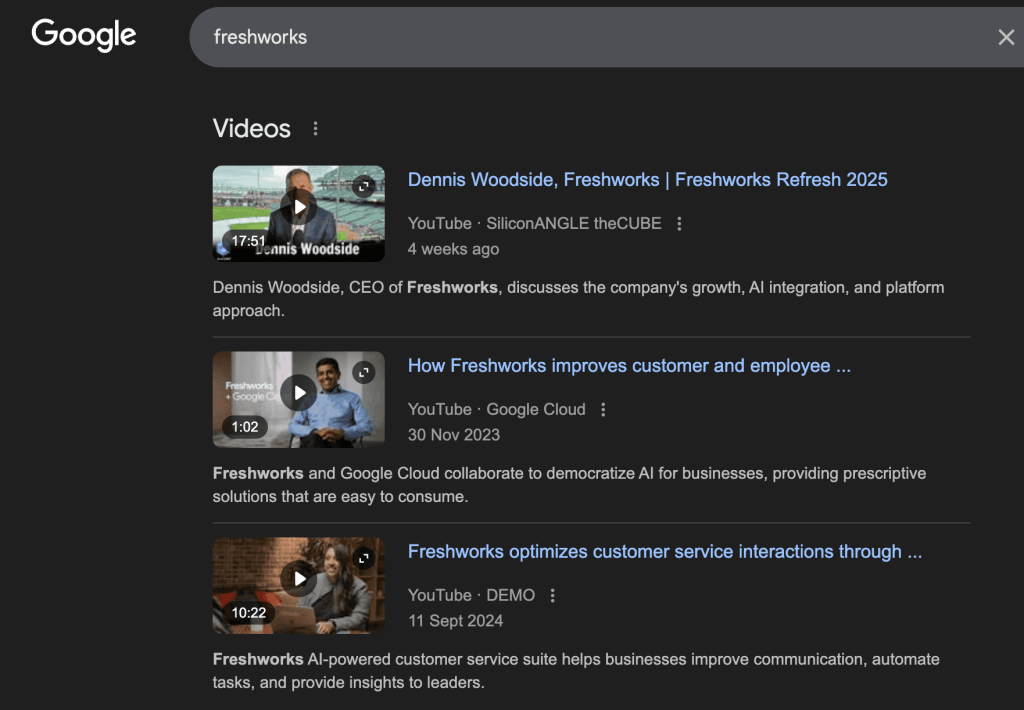The image size is (1024, 710).
Task: Click the Google logo
Action: 84,36
